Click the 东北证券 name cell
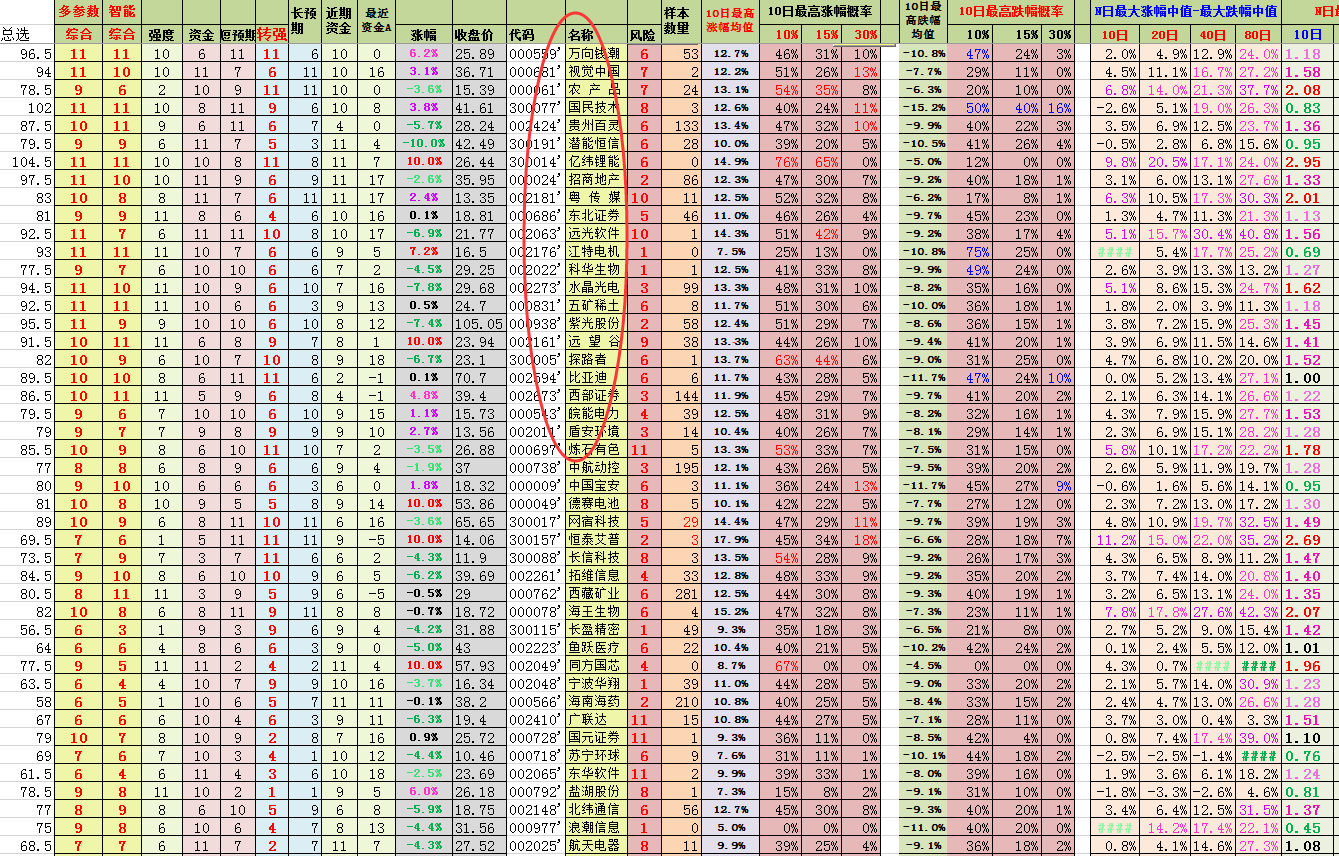Image resolution: width=1339 pixels, height=856 pixels. click(596, 215)
